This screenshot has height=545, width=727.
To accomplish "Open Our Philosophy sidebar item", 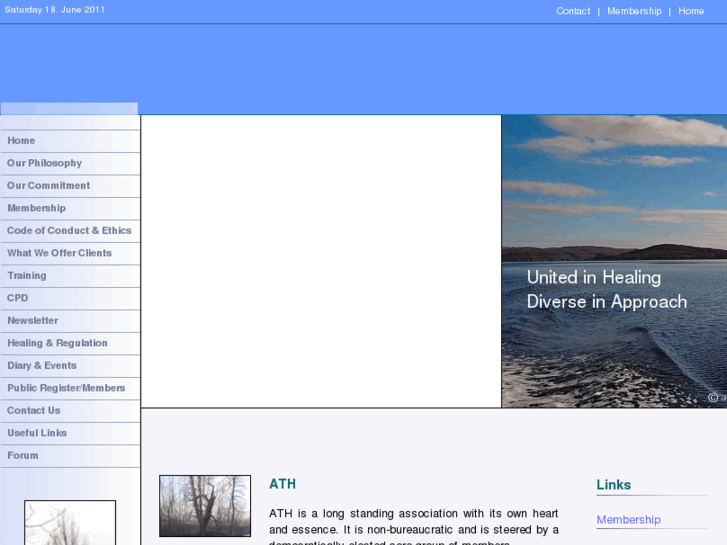I will click(x=70, y=163).
